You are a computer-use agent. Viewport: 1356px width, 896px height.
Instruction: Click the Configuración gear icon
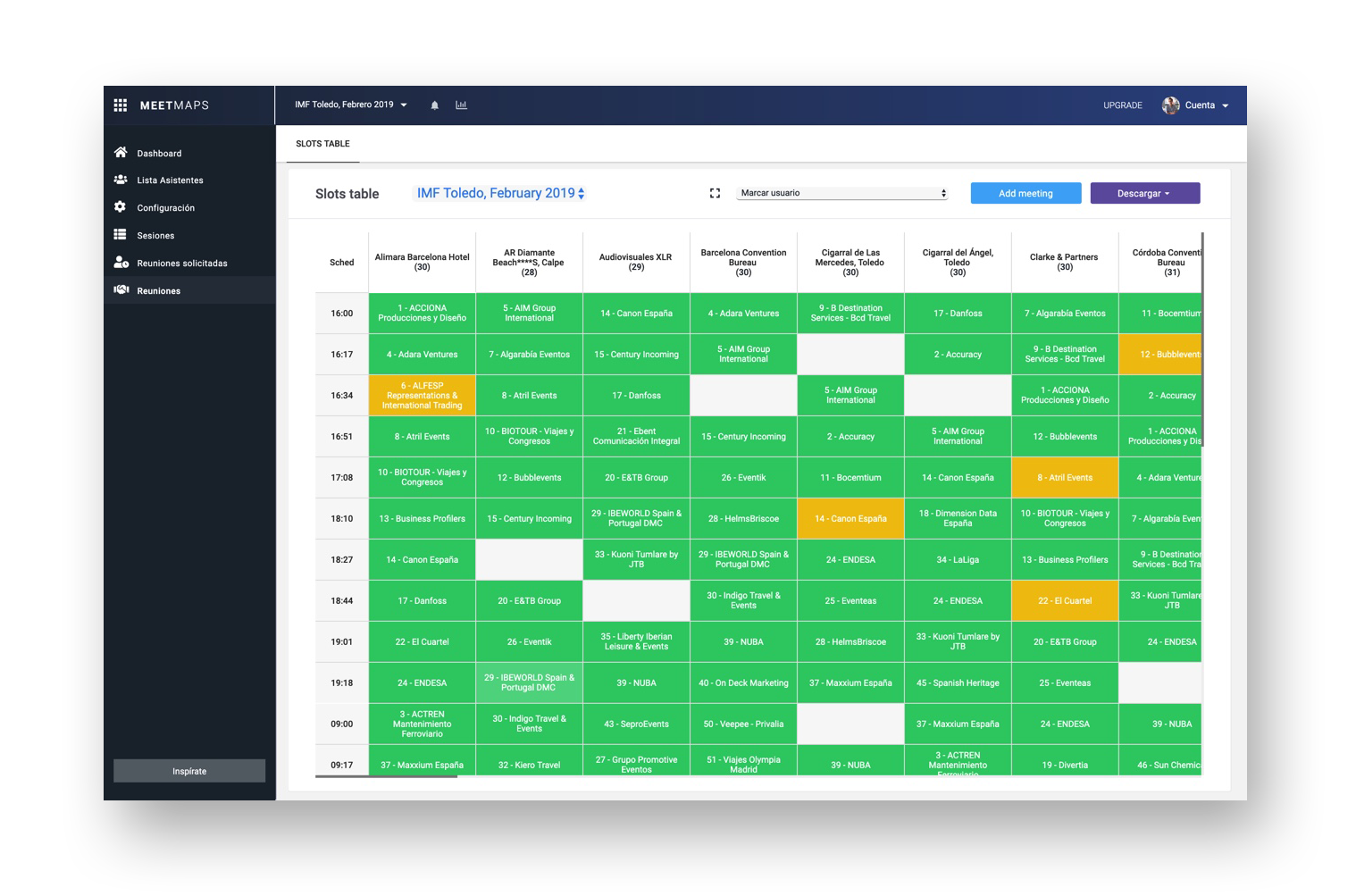(x=121, y=207)
